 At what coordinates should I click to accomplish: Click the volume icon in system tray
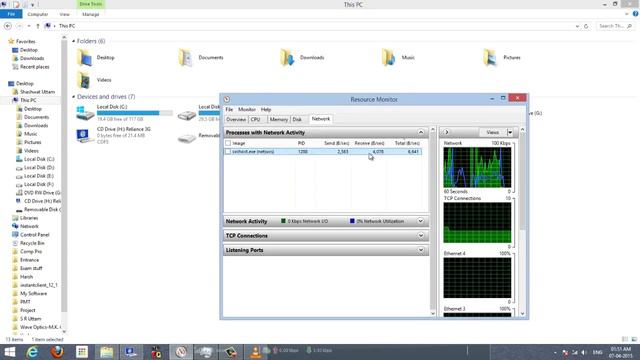click(584, 352)
